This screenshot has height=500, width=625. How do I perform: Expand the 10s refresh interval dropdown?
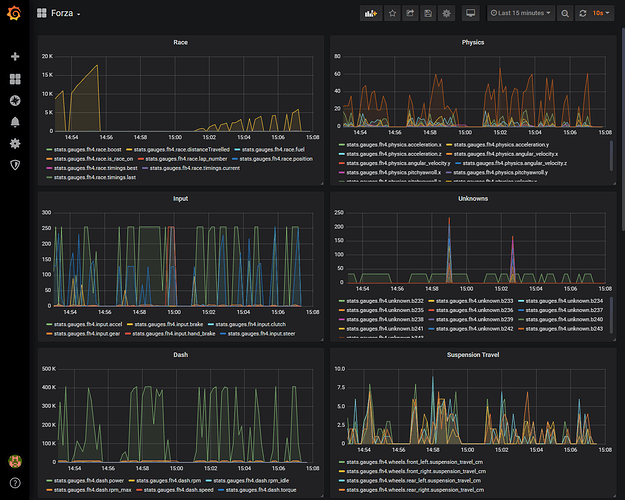click(x=601, y=13)
